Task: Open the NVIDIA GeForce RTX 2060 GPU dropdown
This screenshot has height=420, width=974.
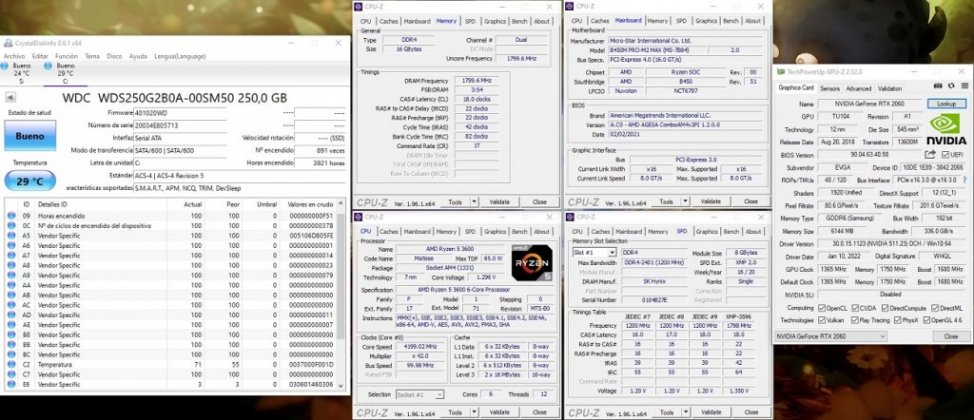Action: click(x=831, y=336)
